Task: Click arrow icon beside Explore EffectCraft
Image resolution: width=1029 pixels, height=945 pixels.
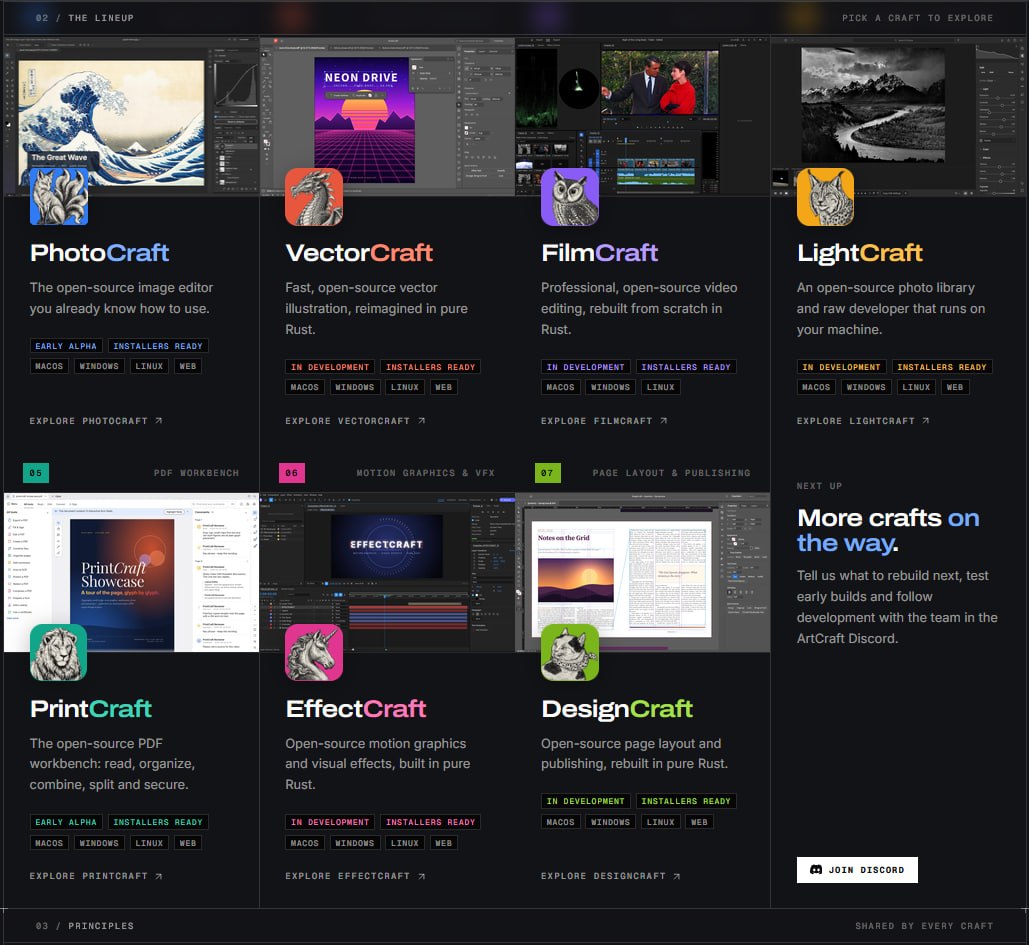Action: (x=421, y=876)
